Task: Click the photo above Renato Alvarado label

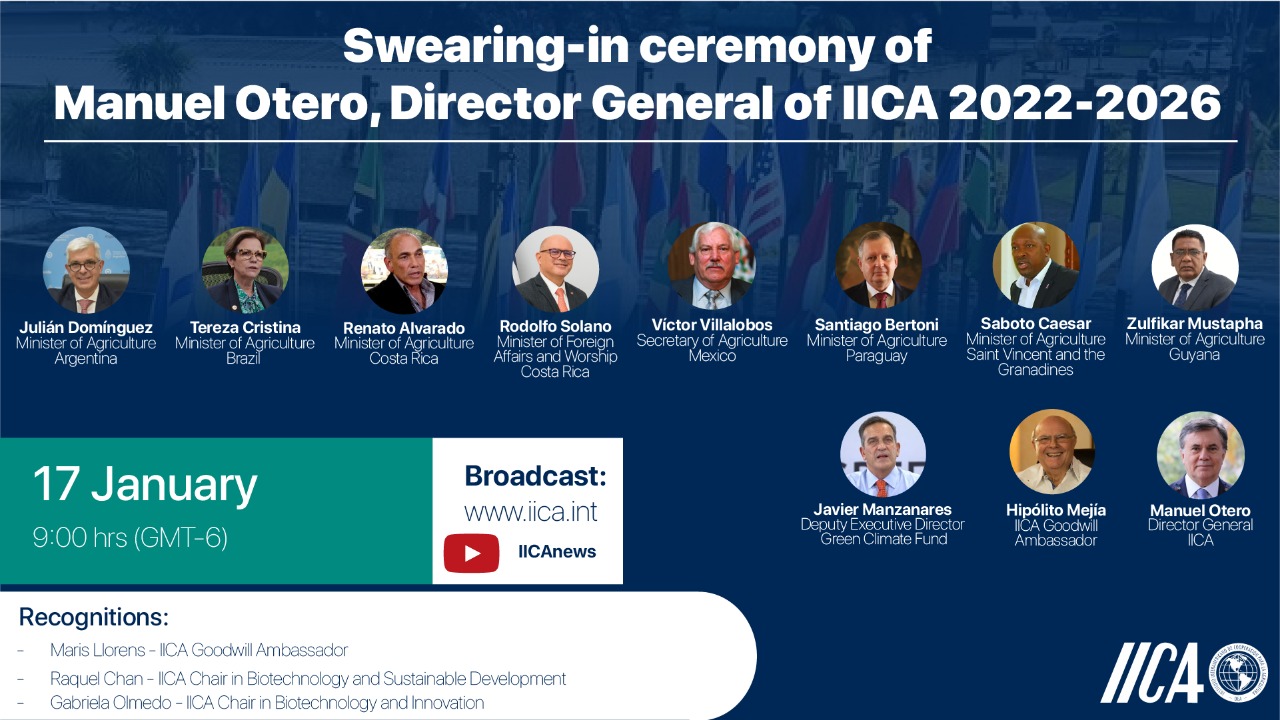Action: 404,271
